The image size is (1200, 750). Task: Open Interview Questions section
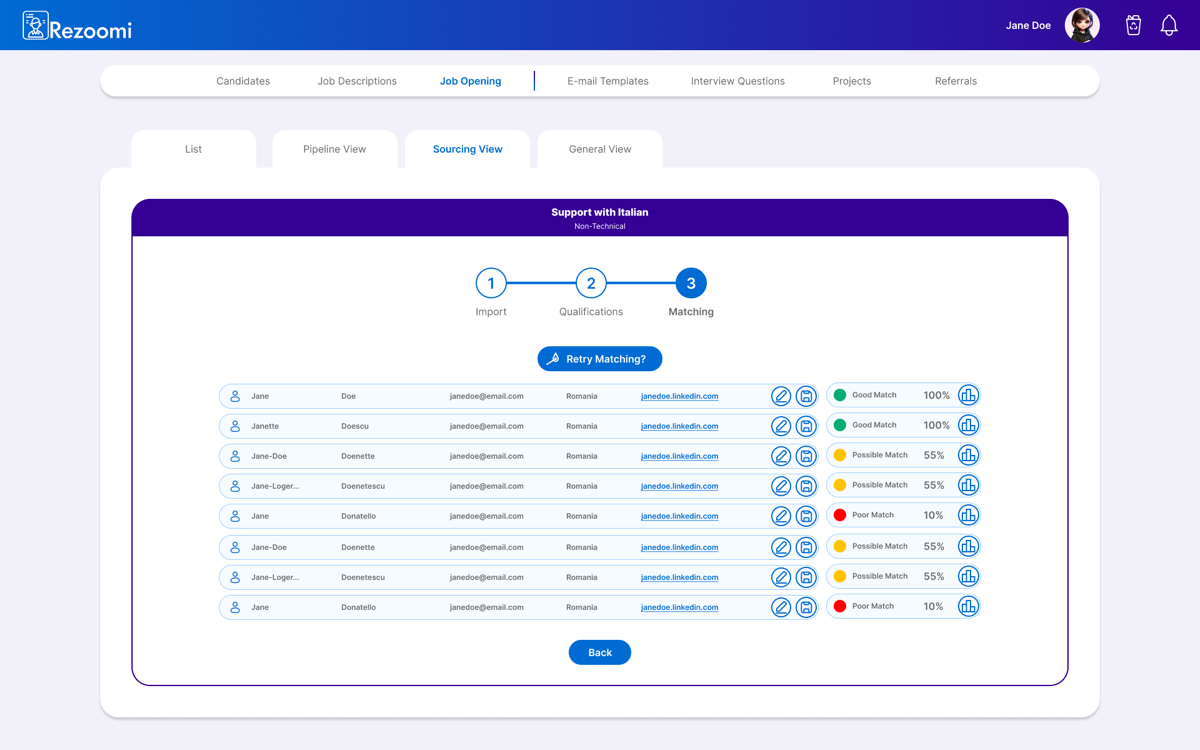(x=738, y=81)
